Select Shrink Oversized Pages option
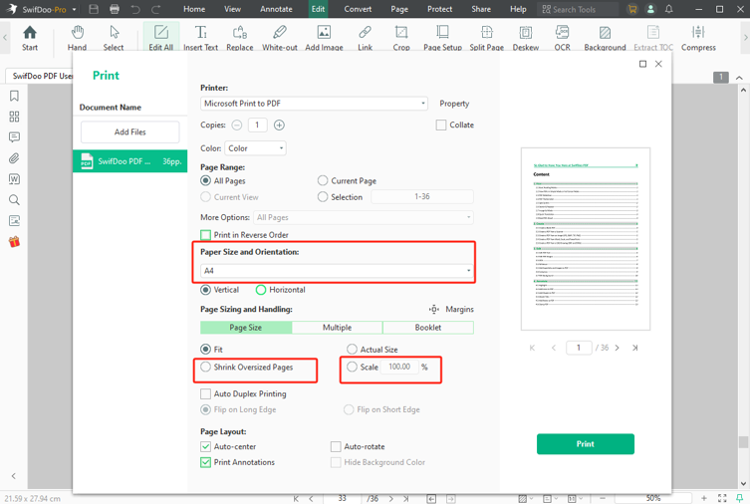 point(206,367)
